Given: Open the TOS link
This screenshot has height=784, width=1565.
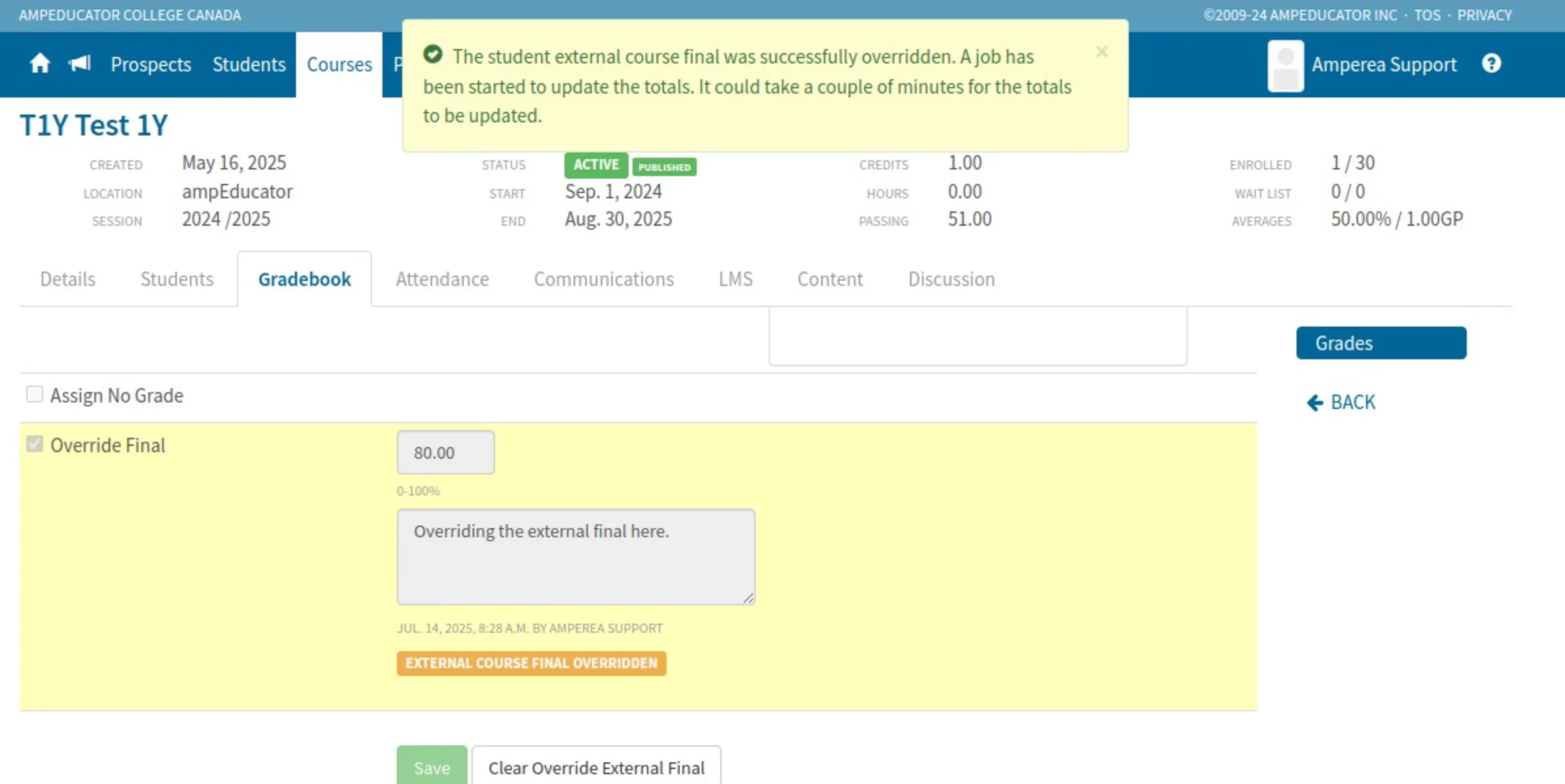Looking at the screenshot, I should pos(1427,15).
